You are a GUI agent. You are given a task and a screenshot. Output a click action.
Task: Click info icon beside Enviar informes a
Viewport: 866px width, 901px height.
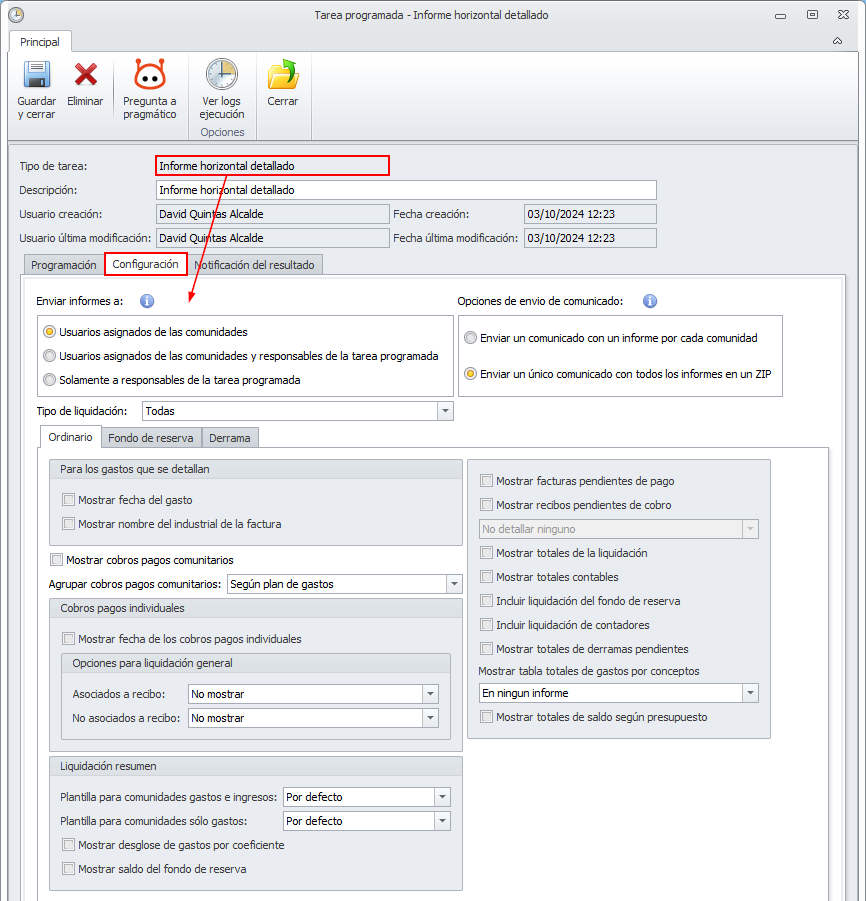point(147,301)
